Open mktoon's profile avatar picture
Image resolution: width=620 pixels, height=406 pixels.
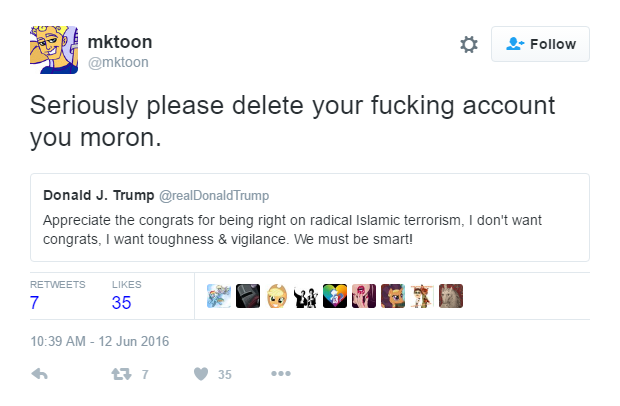54,50
